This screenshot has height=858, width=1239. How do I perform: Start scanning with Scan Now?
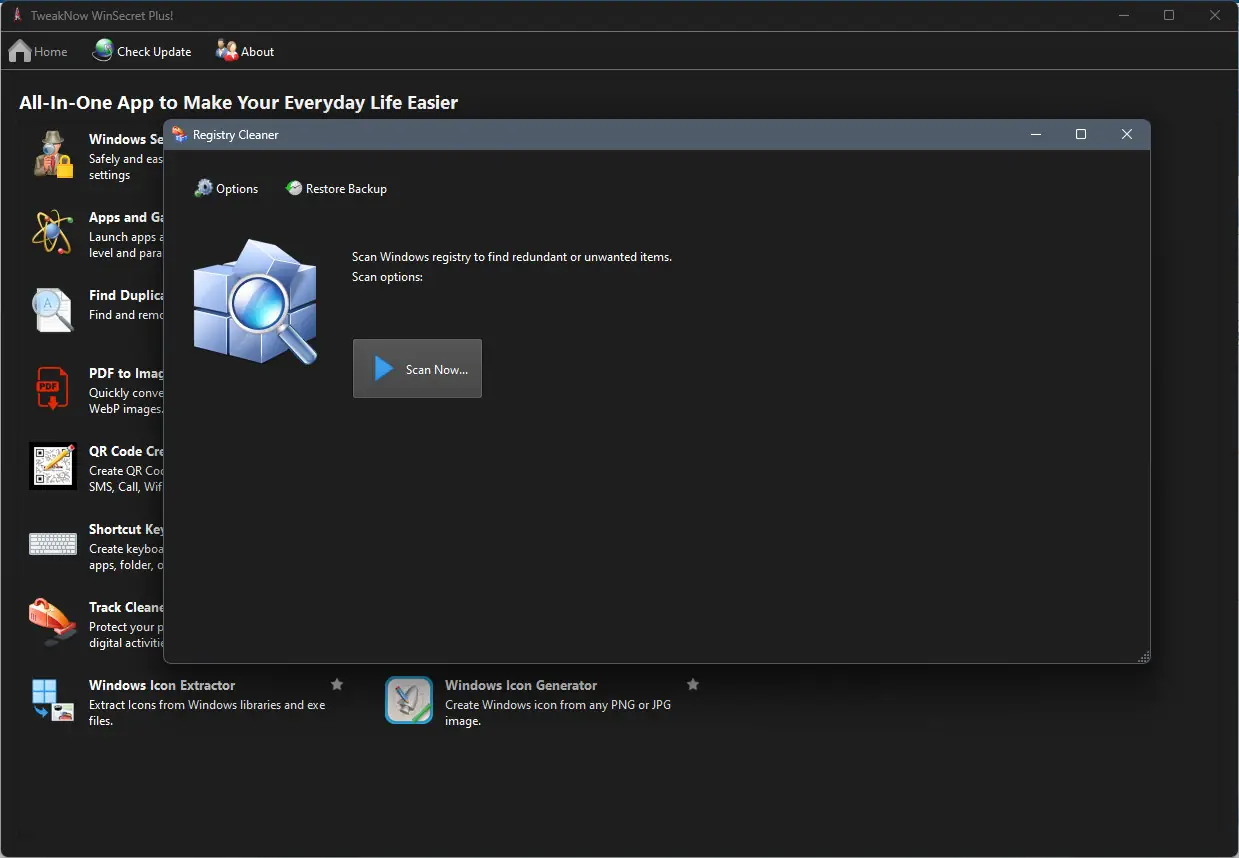[x=417, y=368]
